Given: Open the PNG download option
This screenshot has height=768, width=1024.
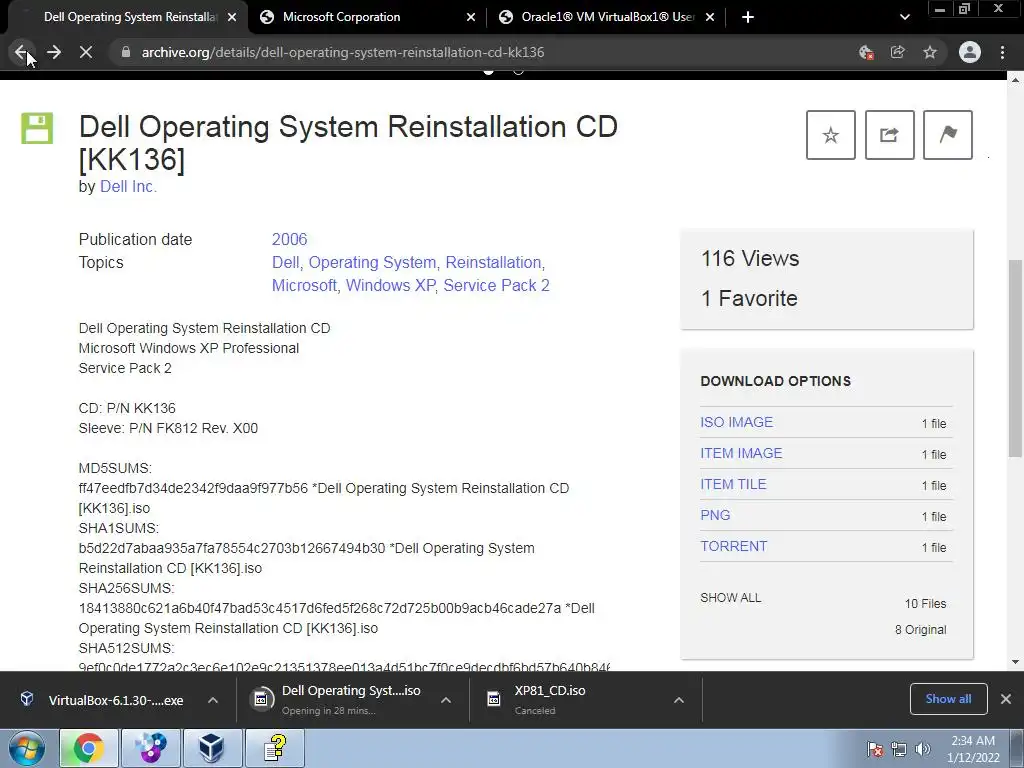Looking at the screenshot, I should coord(715,515).
